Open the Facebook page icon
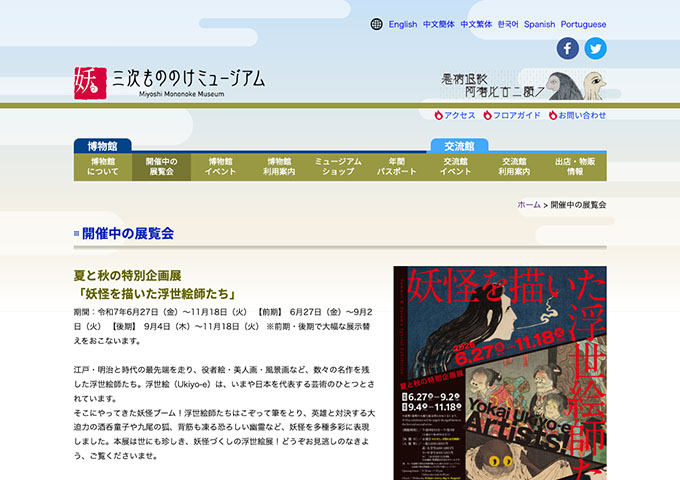Image resolution: width=680 pixels, height=480 pixels. [567, 48]
